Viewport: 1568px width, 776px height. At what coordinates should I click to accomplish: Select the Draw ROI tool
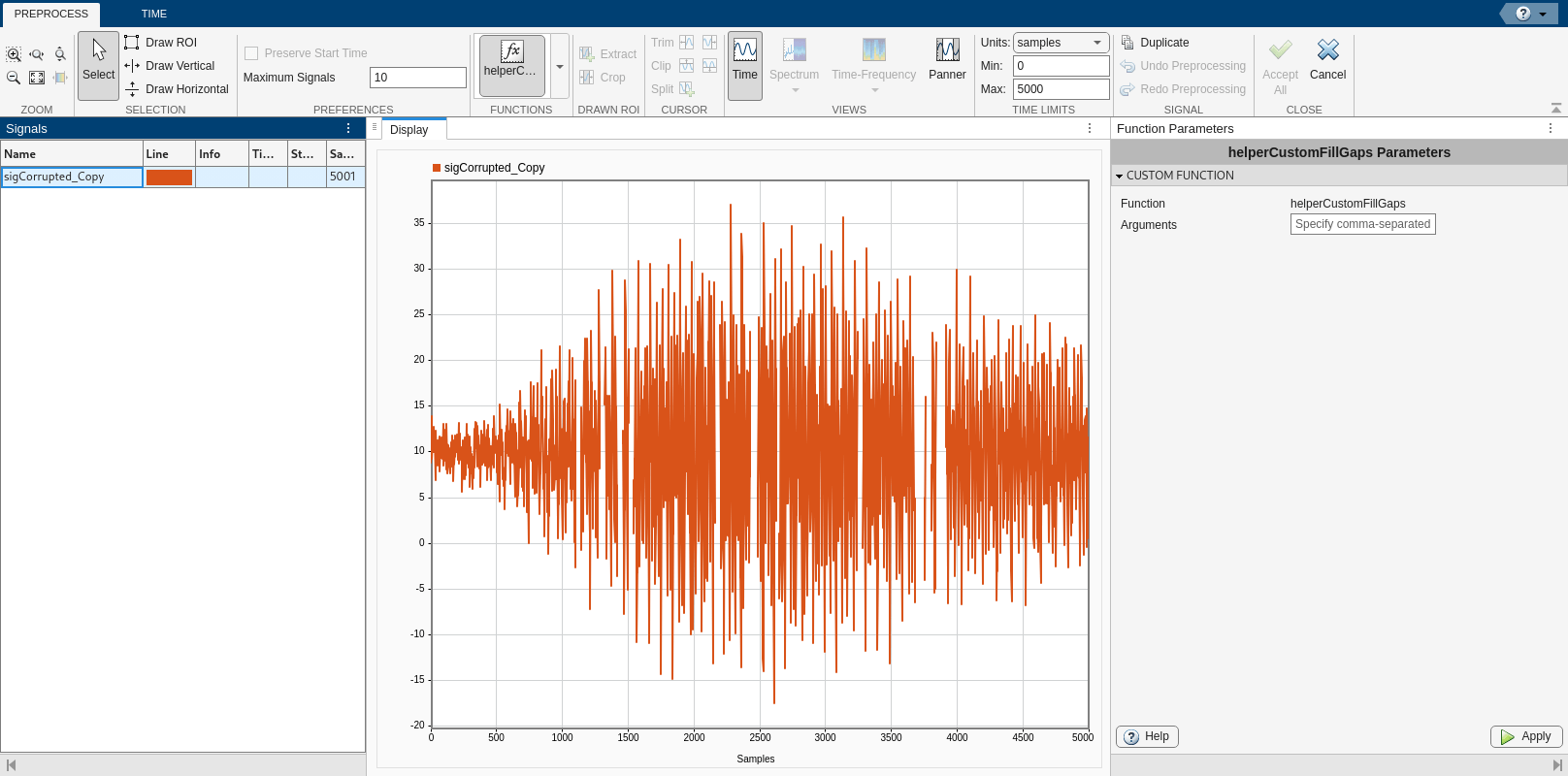tap(161, 43)
